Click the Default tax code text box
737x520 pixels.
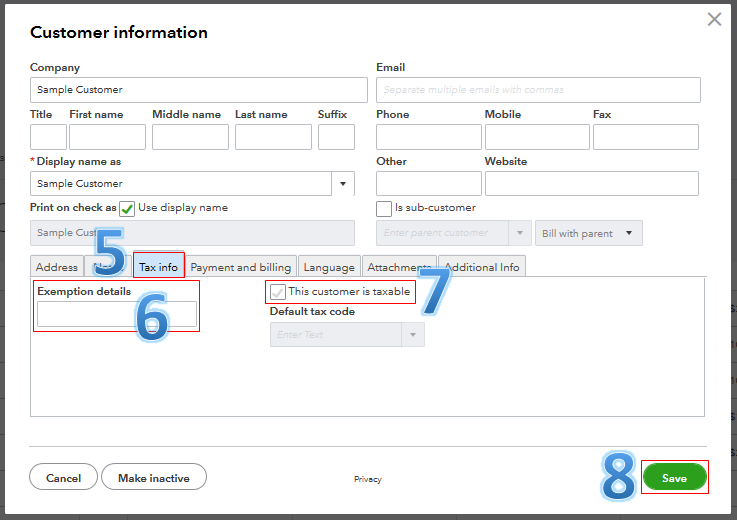pos(336,335)
